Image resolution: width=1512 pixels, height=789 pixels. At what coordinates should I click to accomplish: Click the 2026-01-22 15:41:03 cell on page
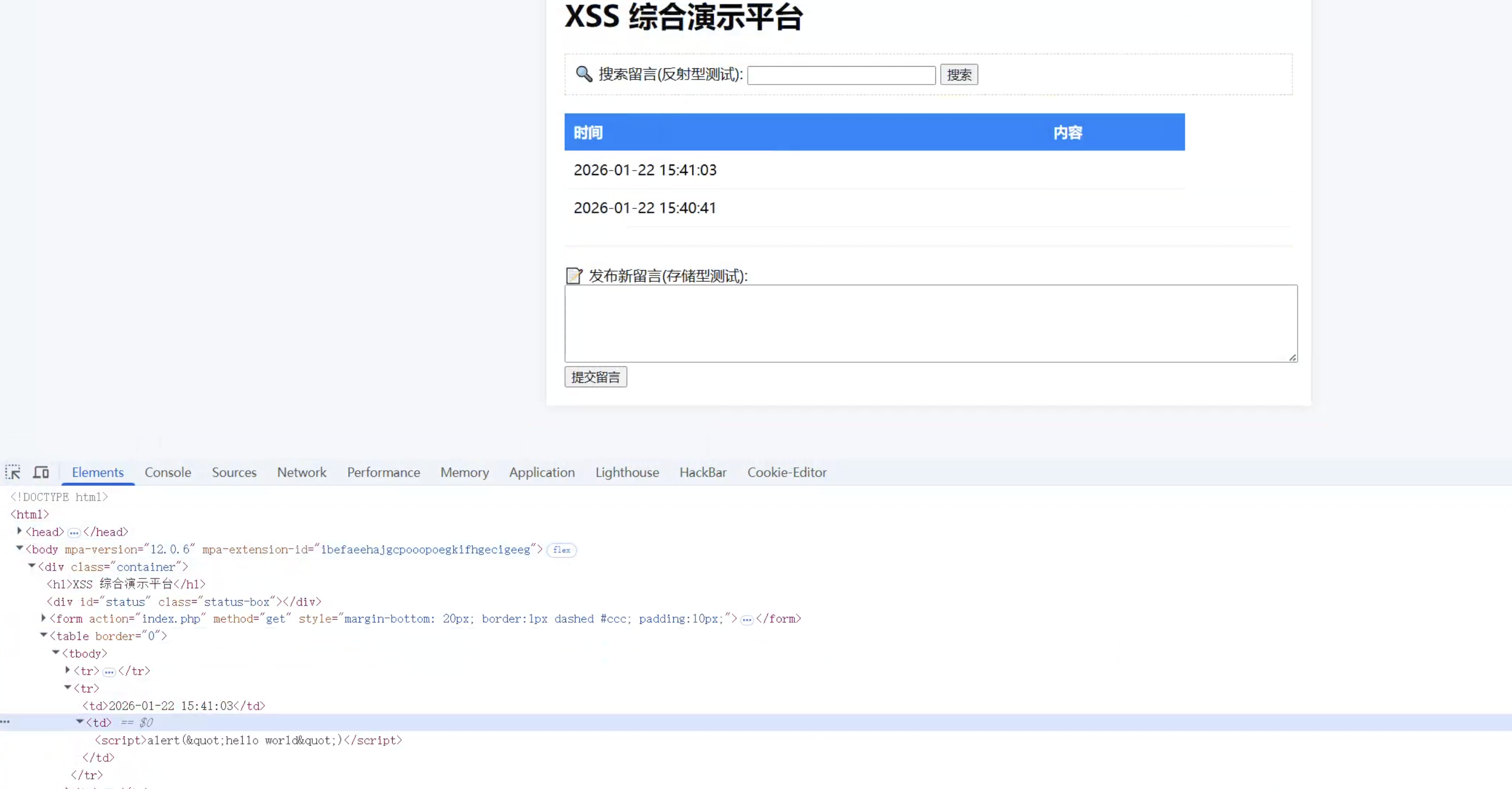point(645,170)
